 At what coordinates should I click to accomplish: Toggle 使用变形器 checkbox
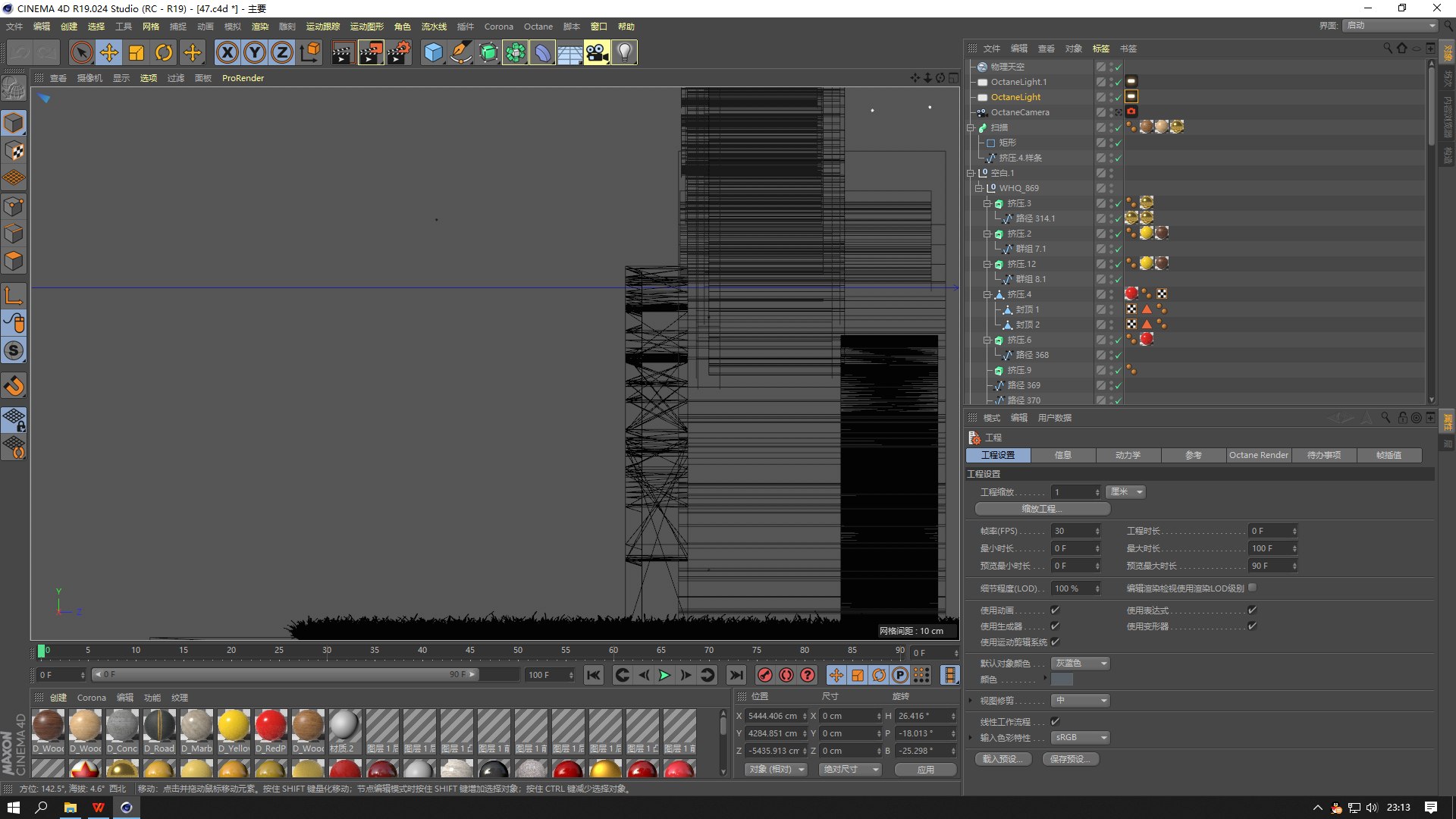(1252, 626)
